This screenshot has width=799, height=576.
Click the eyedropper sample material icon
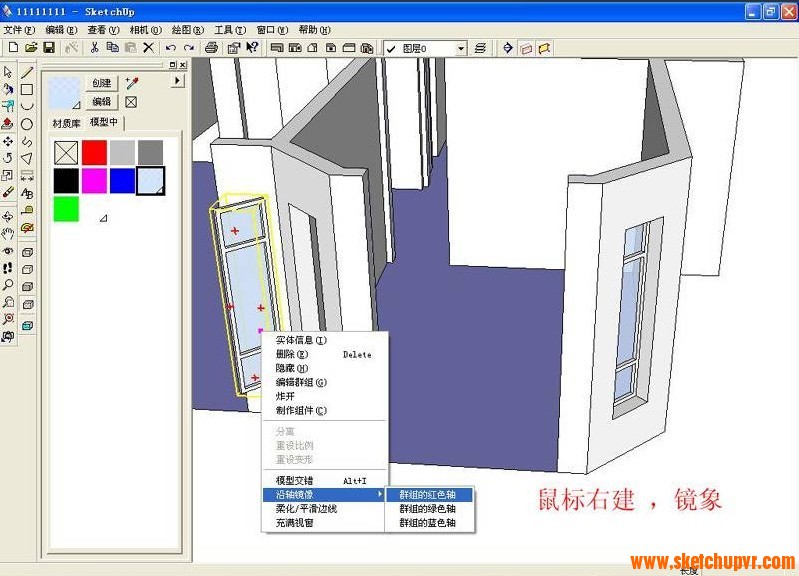[132, 83]
